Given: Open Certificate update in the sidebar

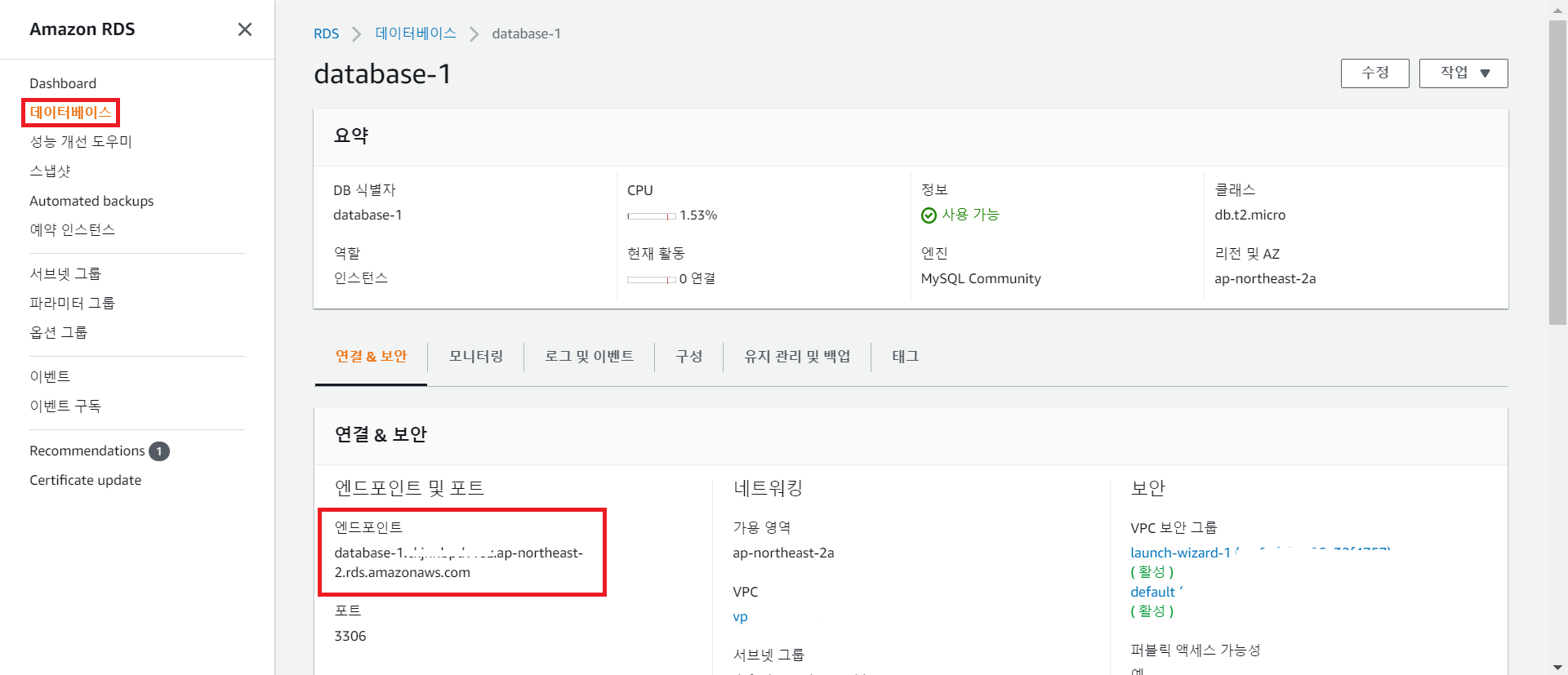Looking at the screenshot, I should click(86, 481).
